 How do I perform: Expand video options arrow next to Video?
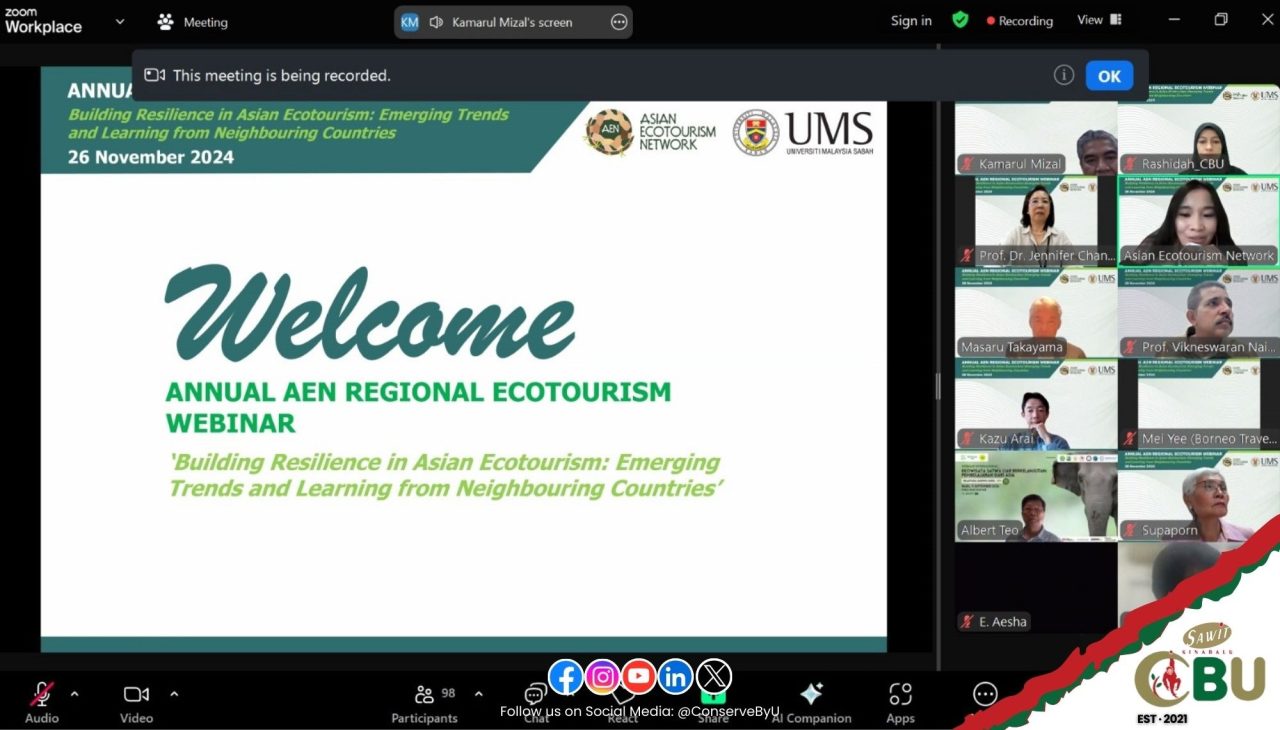click(x=174, y=693)
